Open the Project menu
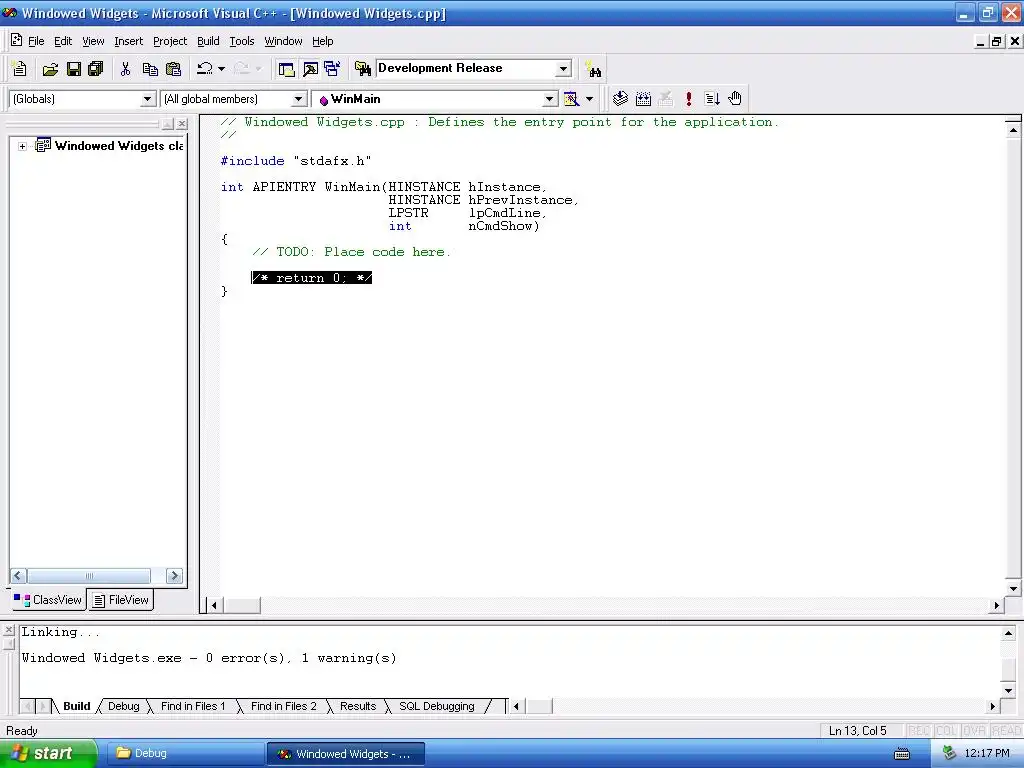 [170, 41]
